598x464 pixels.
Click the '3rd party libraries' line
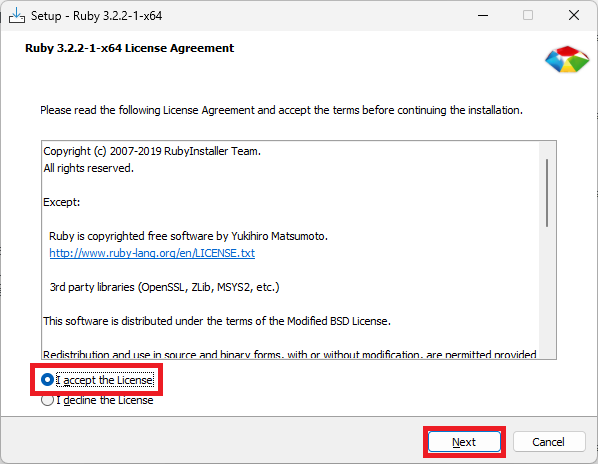(164, 287)
